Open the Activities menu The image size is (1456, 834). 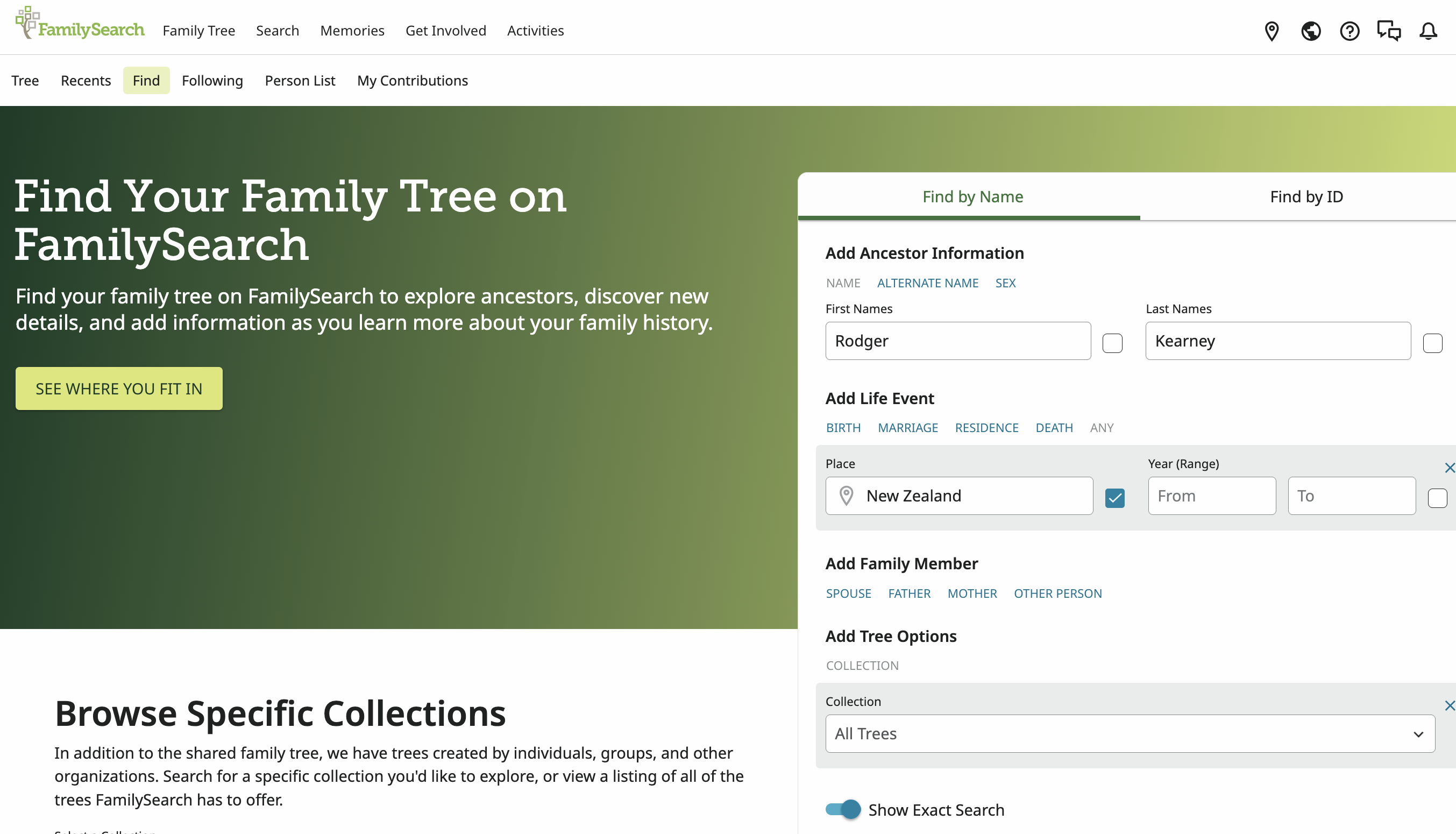point(535,30)
